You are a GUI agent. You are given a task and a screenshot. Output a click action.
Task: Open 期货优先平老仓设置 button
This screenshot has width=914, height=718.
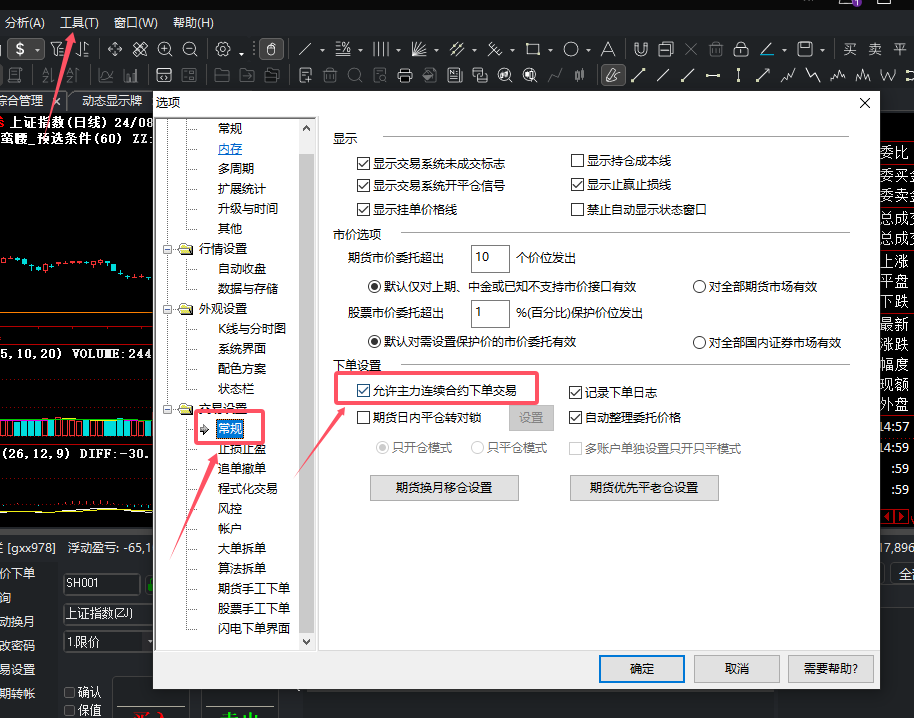pos(644,488)
